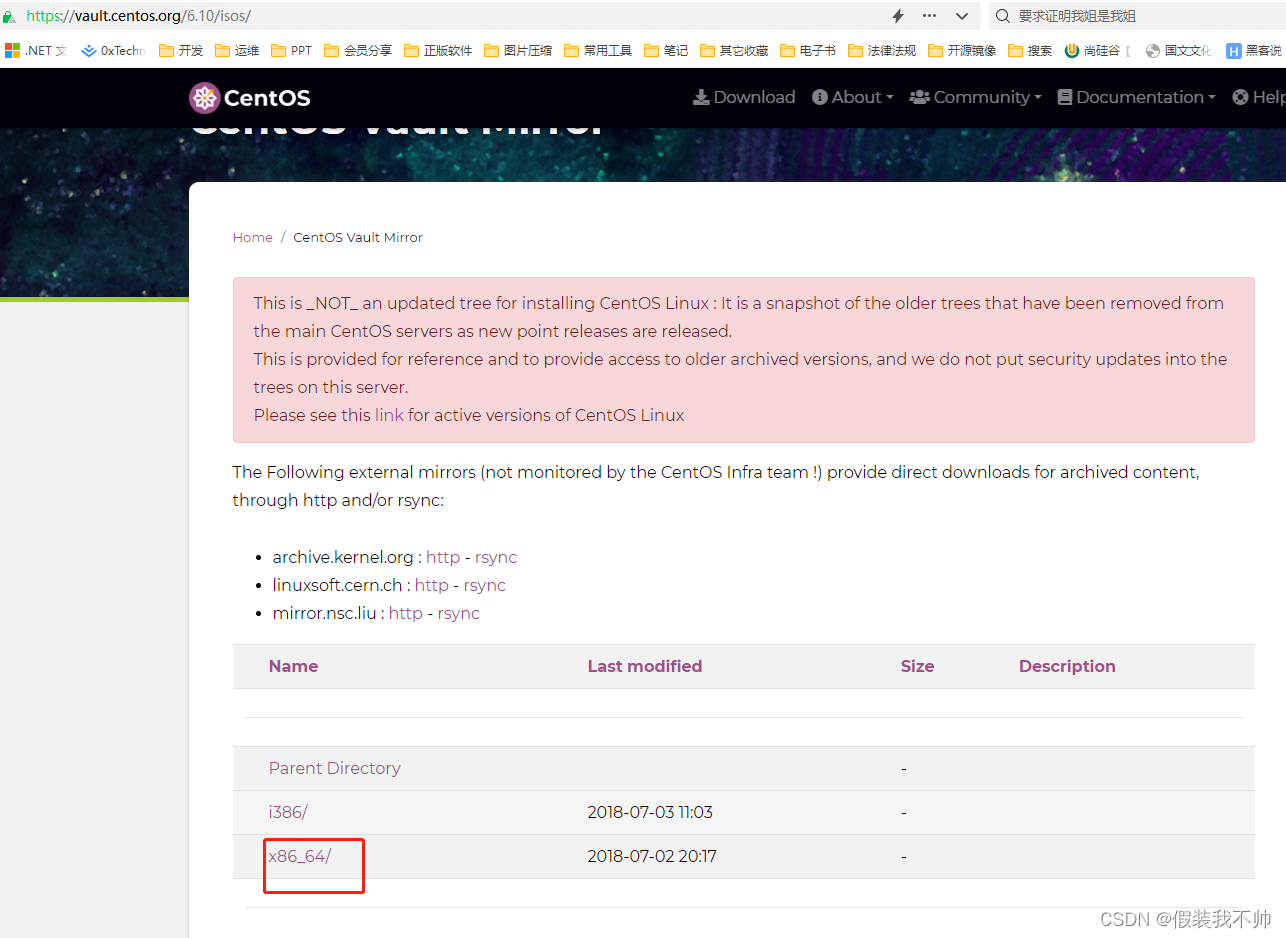Open mirror.nsc.liu rsync link

[459, 613]
